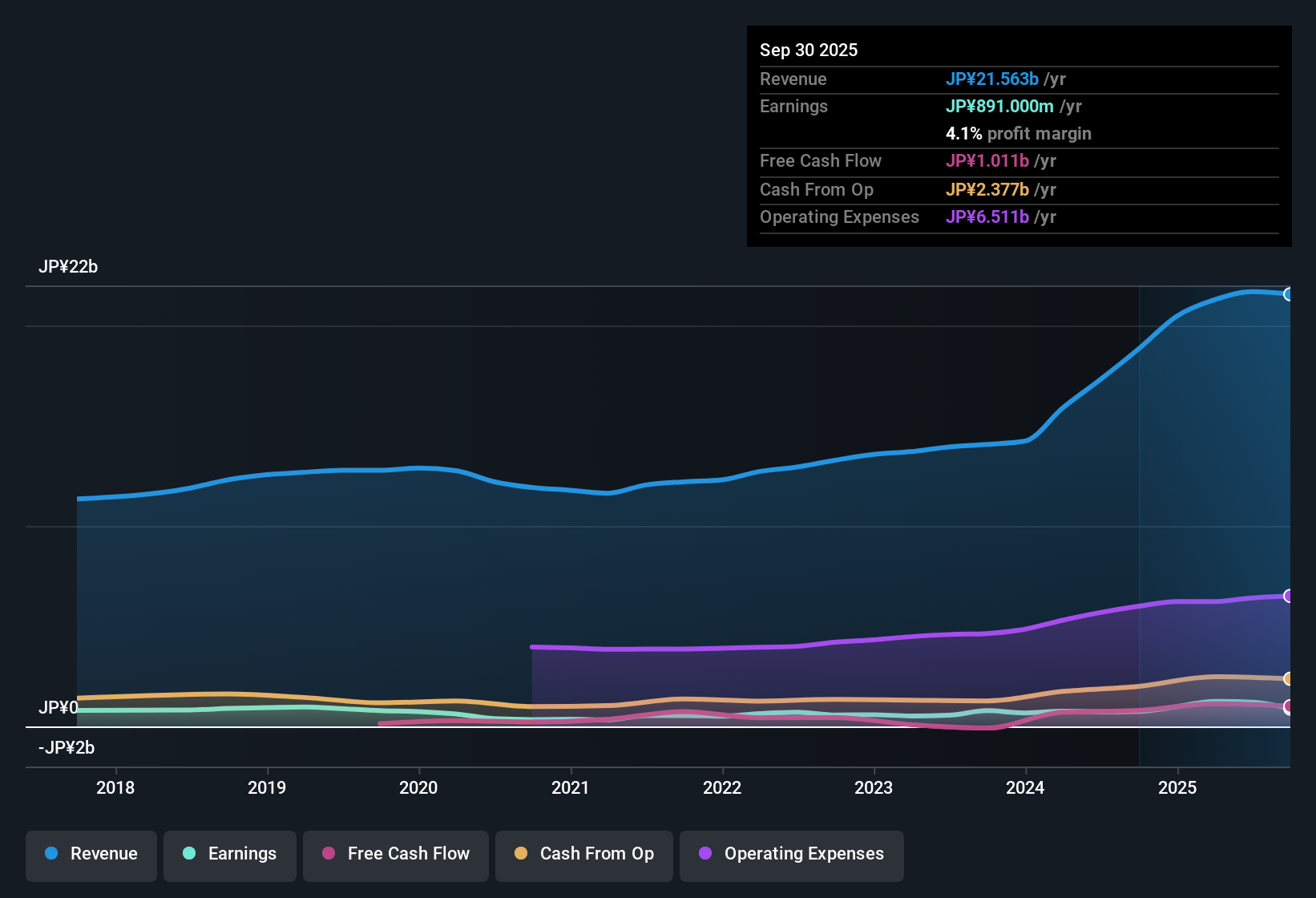Select the pink Free Cash Flow legend dot
Image resolution: width=1316 pixels, height=898 pixels.
pos(327,854)
